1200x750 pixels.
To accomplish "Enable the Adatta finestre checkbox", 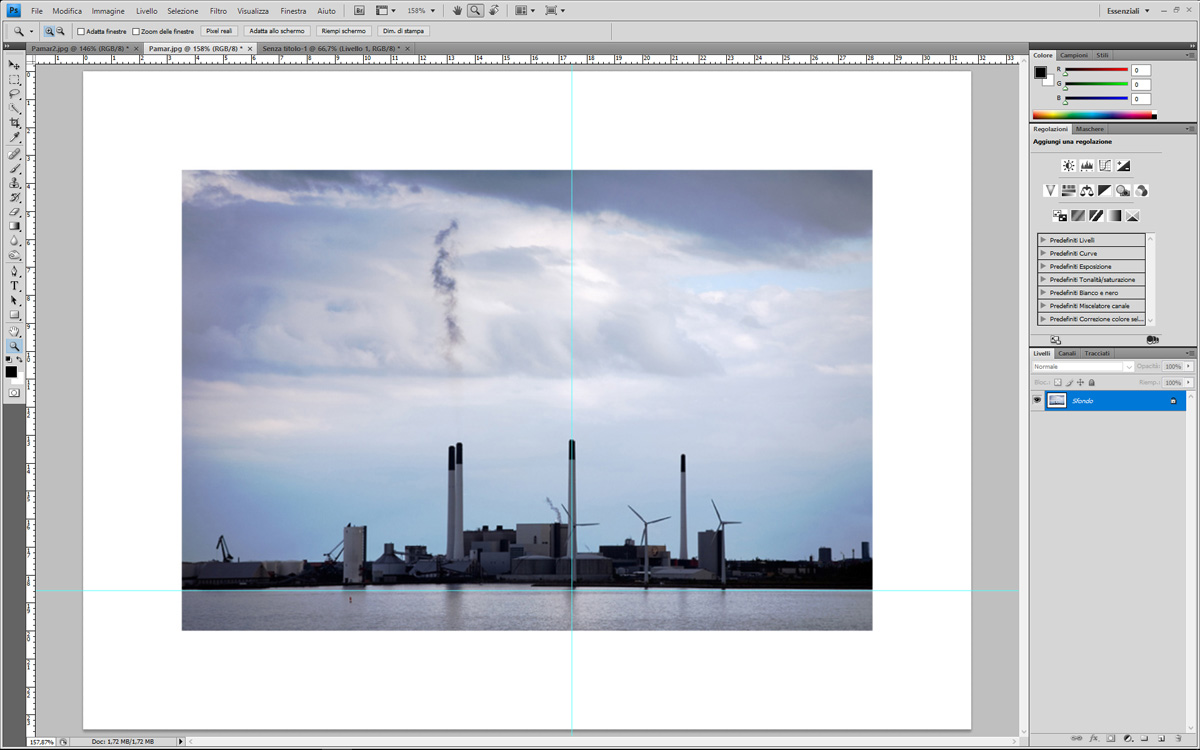I will [81, 31].
